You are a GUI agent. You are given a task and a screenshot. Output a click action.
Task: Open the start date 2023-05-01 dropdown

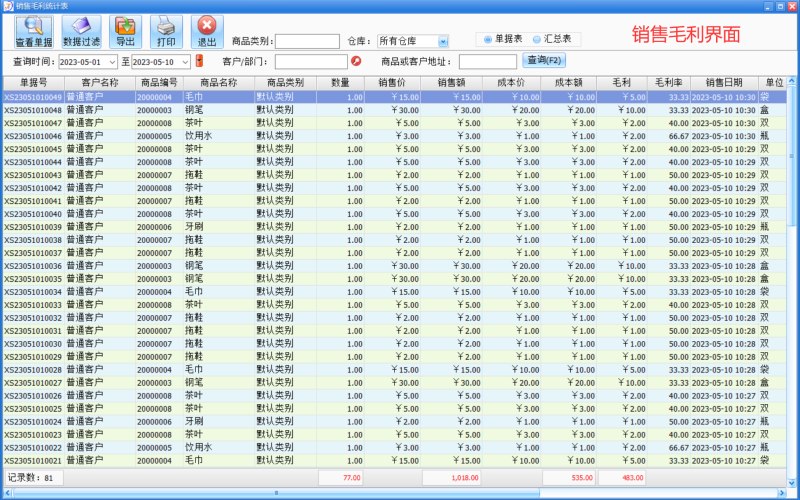(x=113, y=62)
